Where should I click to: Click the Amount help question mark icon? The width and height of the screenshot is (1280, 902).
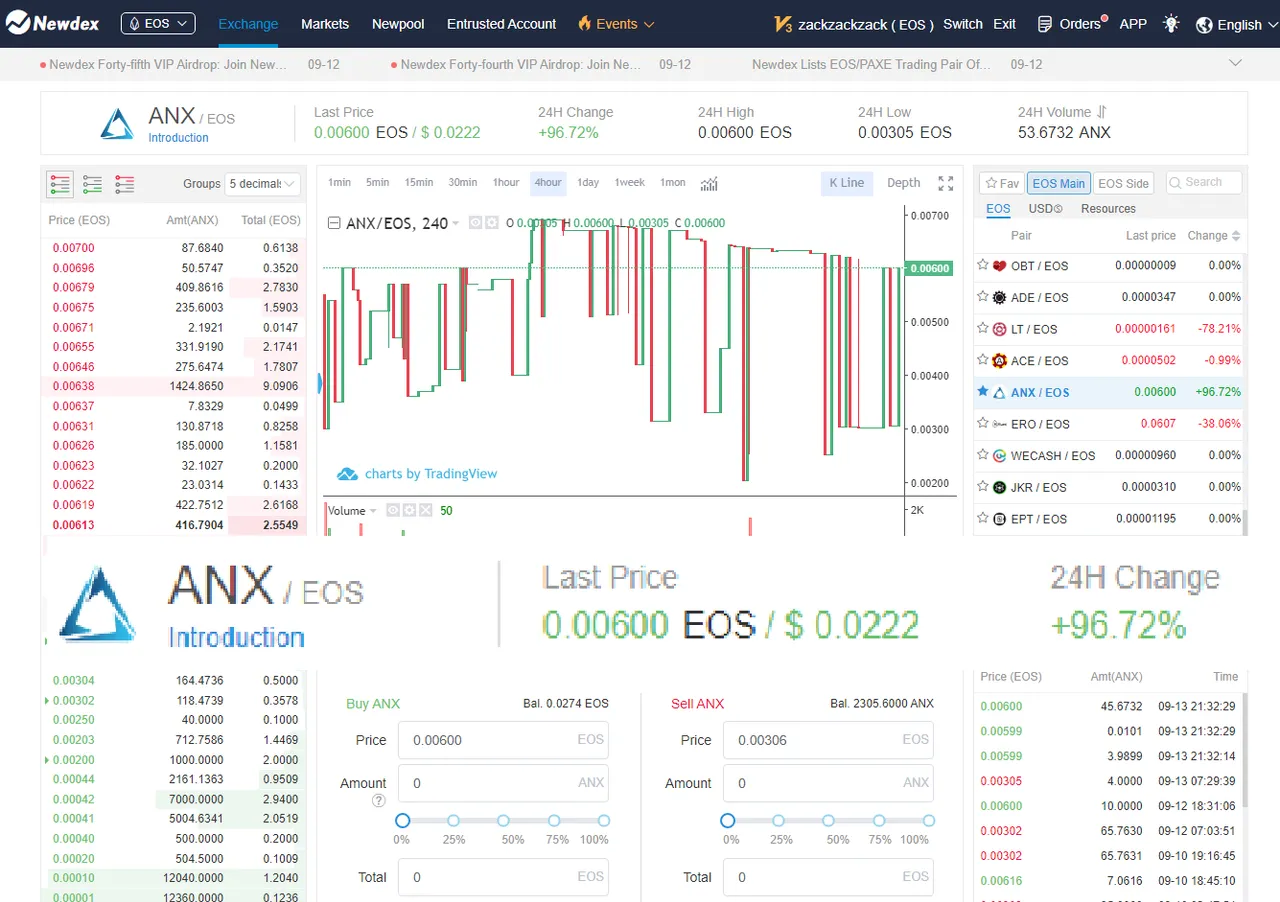378,800
